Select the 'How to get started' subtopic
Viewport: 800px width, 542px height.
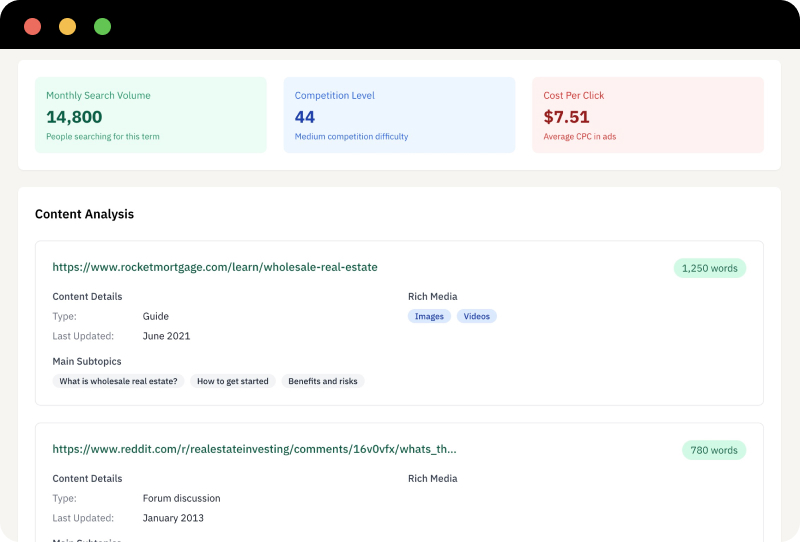tap(233, 381)
